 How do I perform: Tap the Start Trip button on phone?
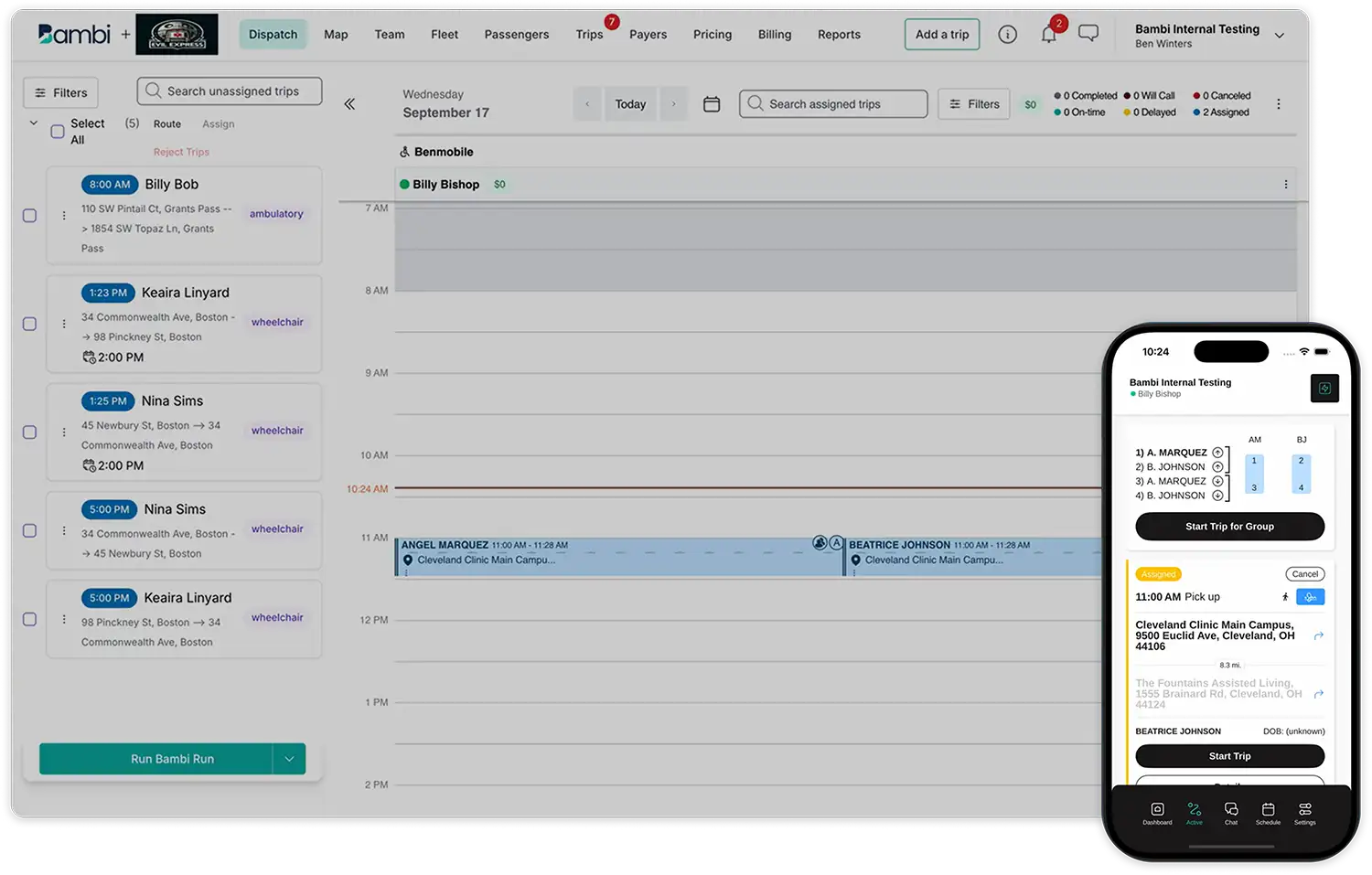point(1229,756)
